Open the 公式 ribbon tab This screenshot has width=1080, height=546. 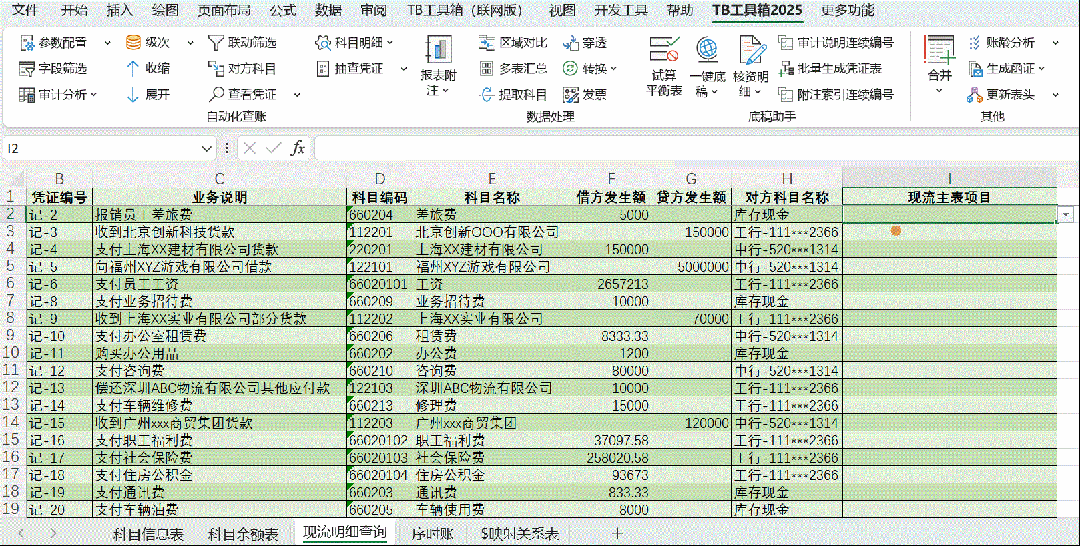coord(283,11)
